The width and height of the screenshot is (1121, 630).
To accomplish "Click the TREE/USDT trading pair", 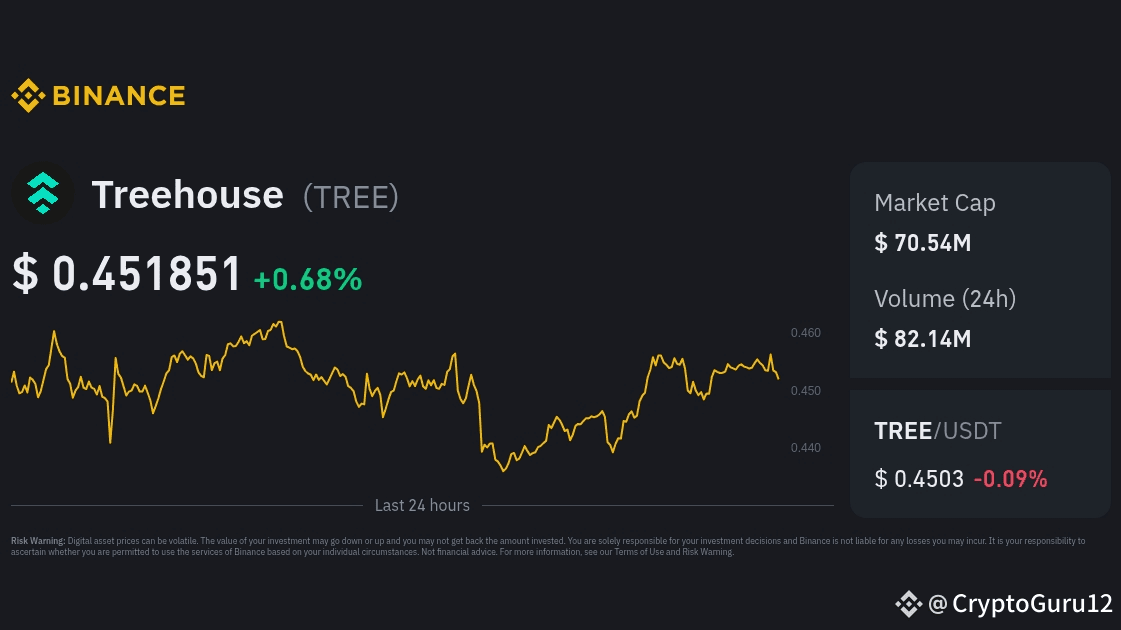I will [x=937, y=431].
